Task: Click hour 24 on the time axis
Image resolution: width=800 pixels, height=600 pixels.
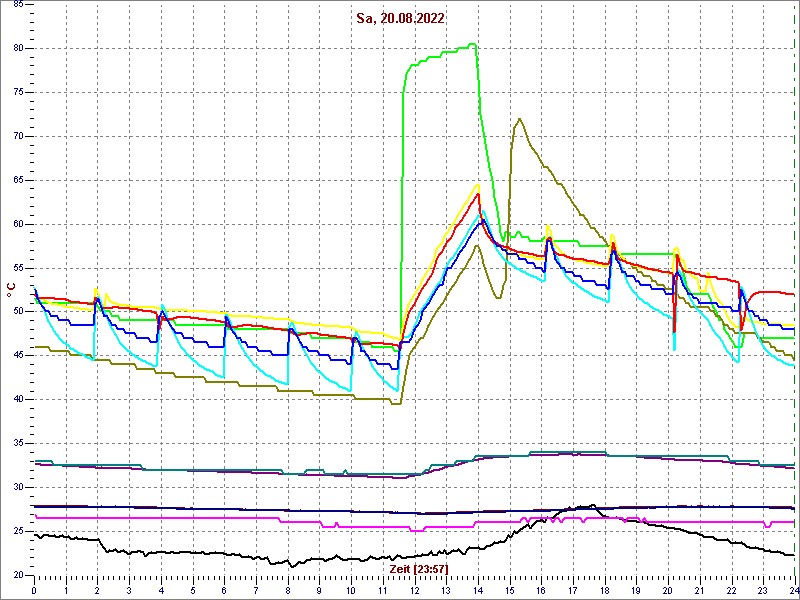Action: point(794,591)
